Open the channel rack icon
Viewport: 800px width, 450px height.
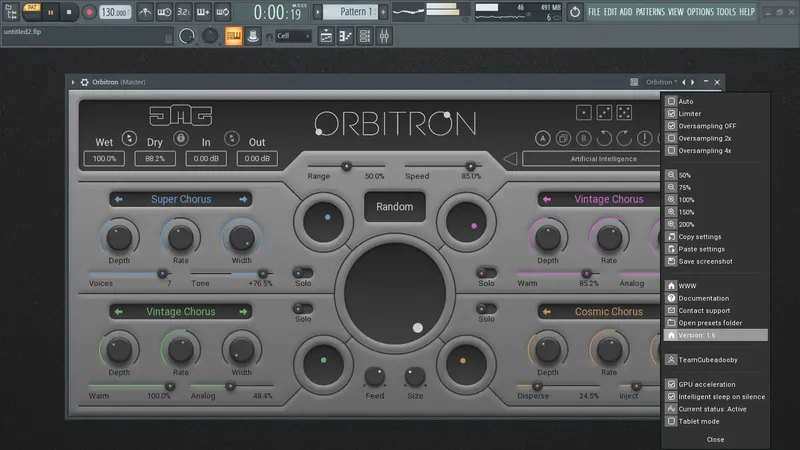tap(365, 36)
